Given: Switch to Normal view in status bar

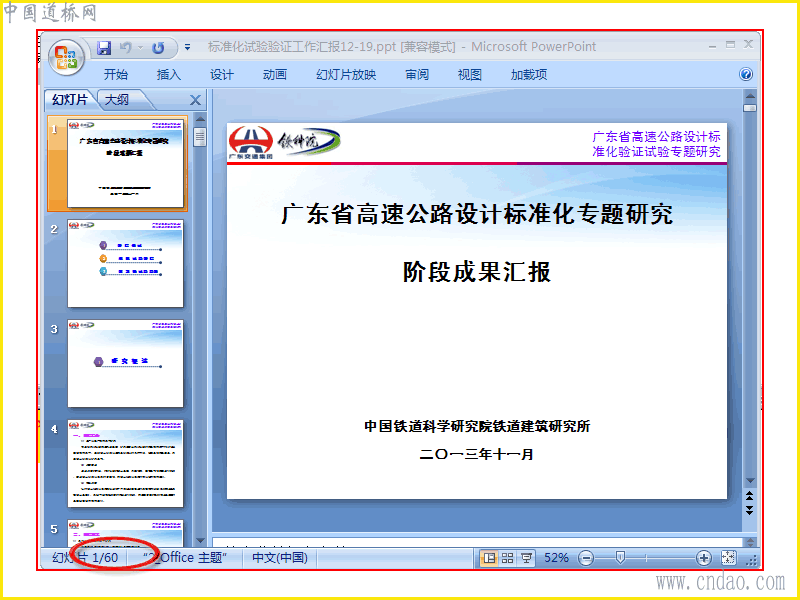Looking at the screenshot, I should click(489, 558).
